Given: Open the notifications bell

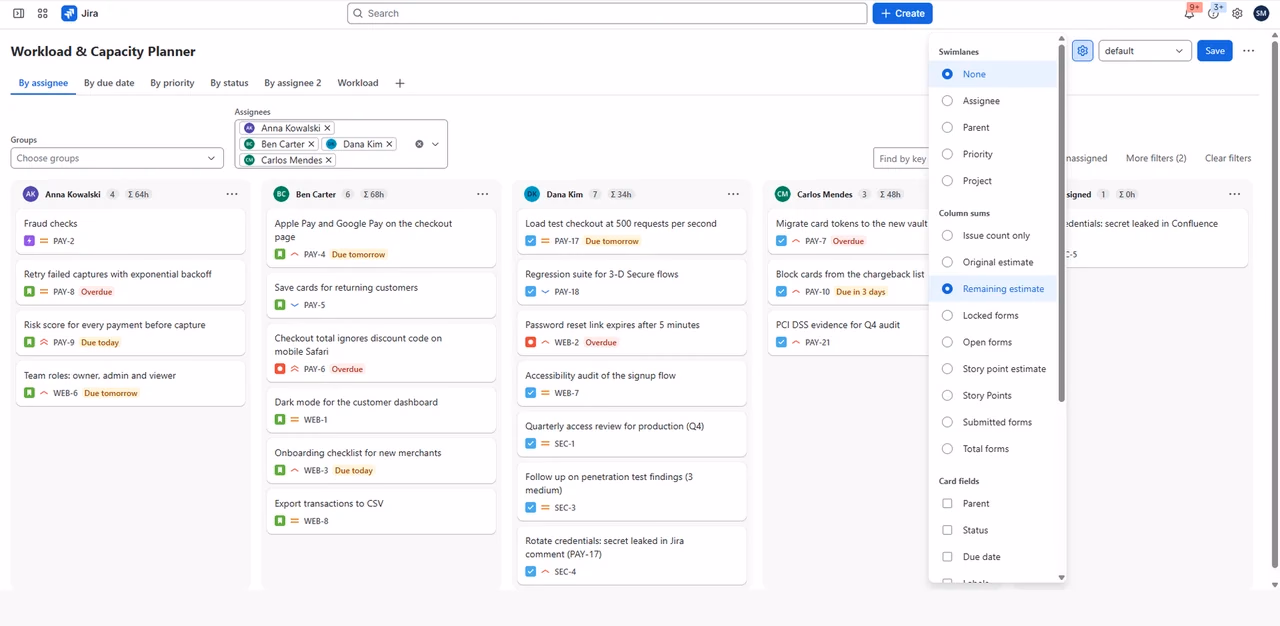Looking at the screenshot, I should tap(1190, 13).
